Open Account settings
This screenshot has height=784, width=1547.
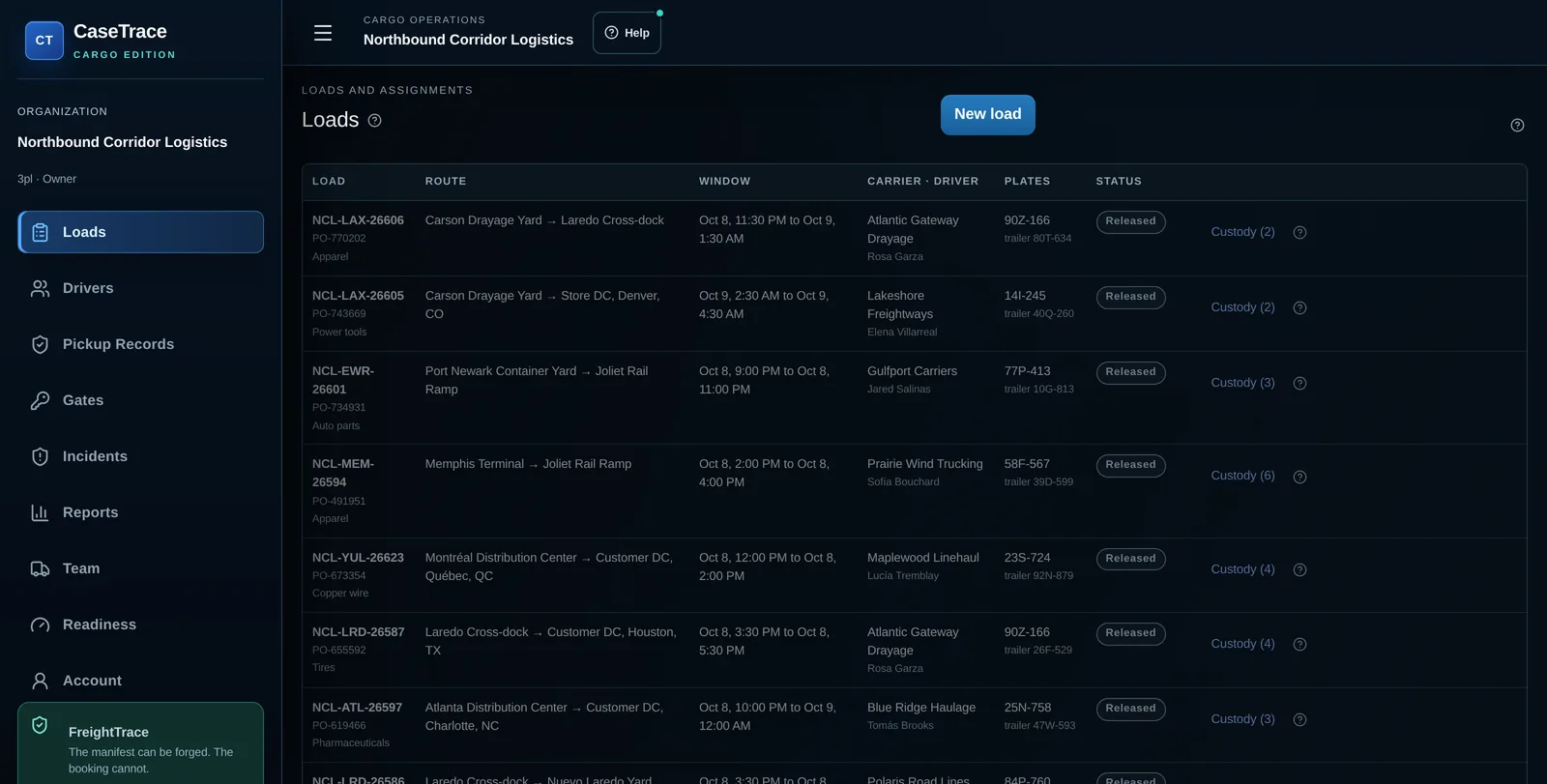140,681
